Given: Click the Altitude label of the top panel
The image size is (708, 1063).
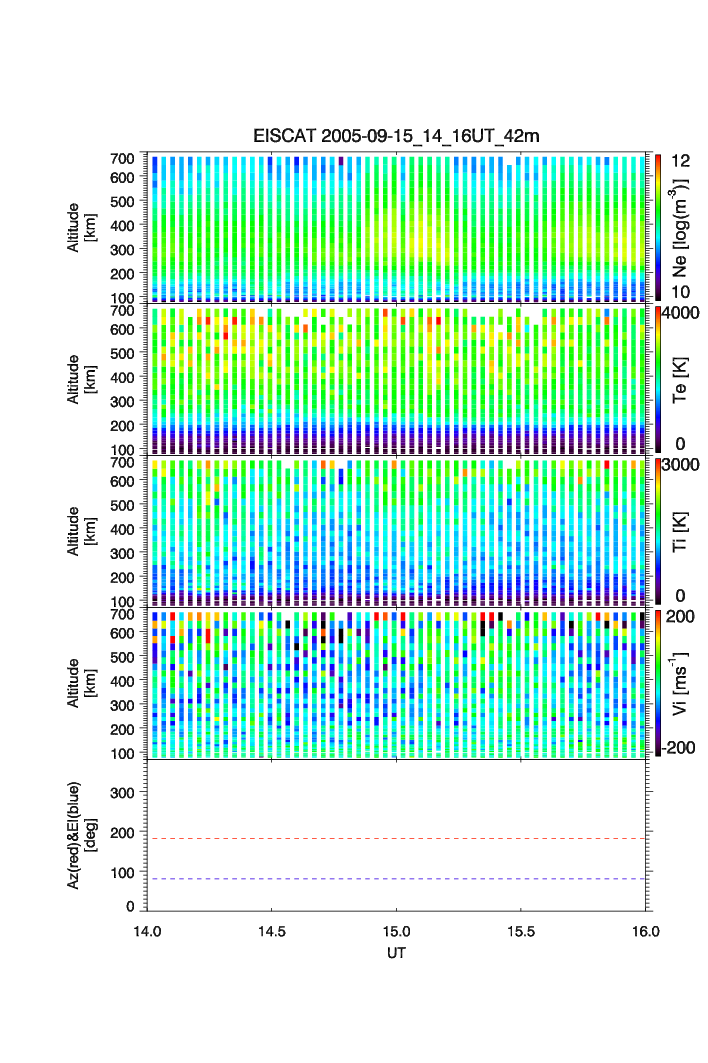Looking at the screenshot, I should (x=80, y=228).
